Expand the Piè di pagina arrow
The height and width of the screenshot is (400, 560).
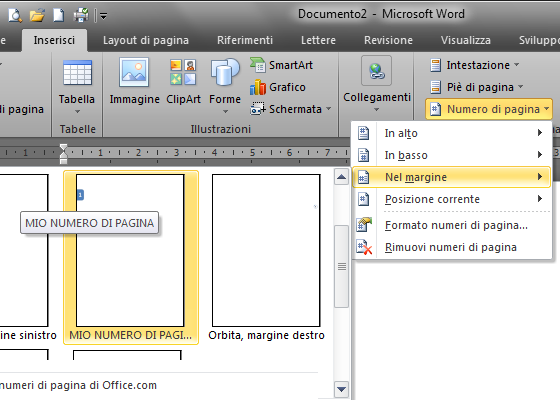point(520,87)
